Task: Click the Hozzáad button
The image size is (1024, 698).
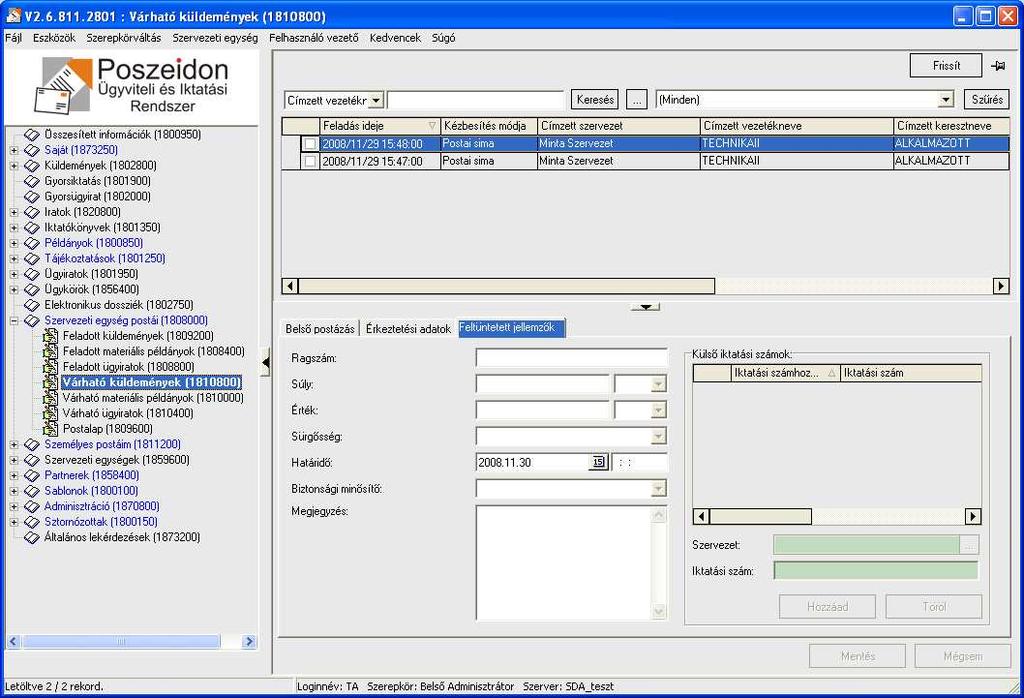Action: (x=827, y=607)
